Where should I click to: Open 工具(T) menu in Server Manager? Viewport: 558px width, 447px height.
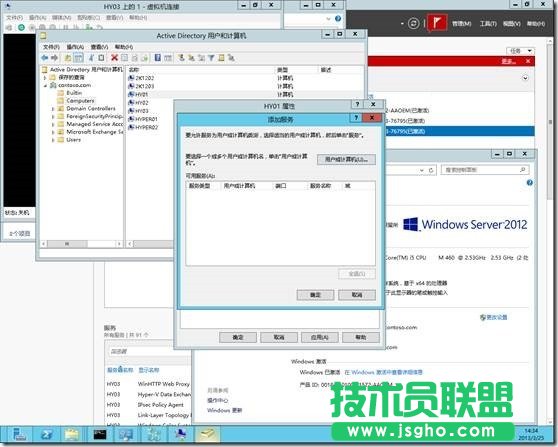[x=488, y=23]
